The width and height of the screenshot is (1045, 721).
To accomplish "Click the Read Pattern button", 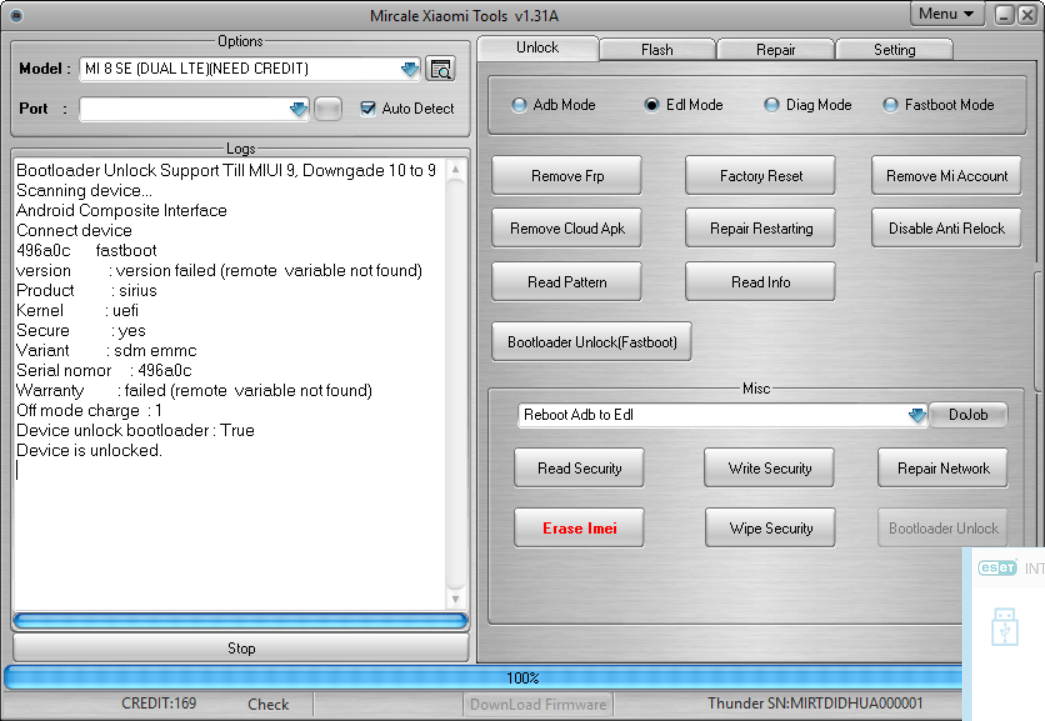I will tap(567, 282).
